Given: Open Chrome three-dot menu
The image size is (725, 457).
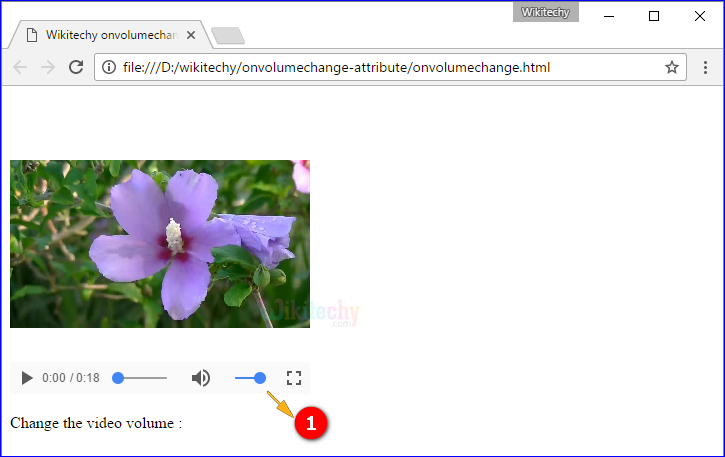Looking at the screenshot, I should pyautogui.click(x=705, y=67).
